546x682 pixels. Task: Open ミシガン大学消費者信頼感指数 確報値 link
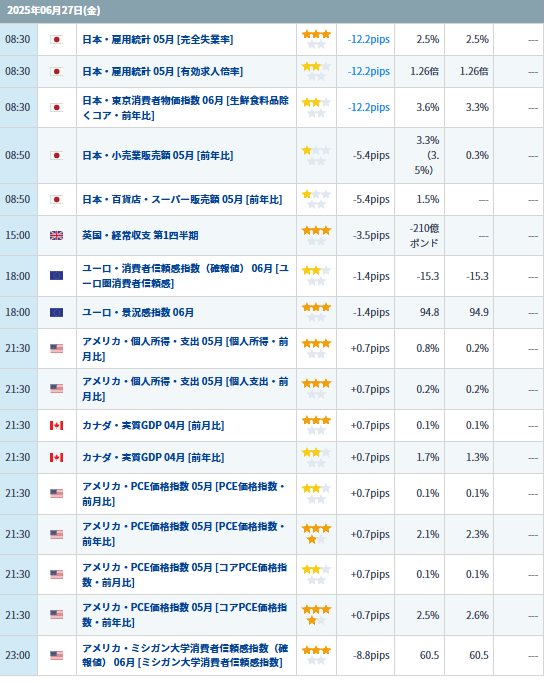pyautogui.click(x=185, y=656)
